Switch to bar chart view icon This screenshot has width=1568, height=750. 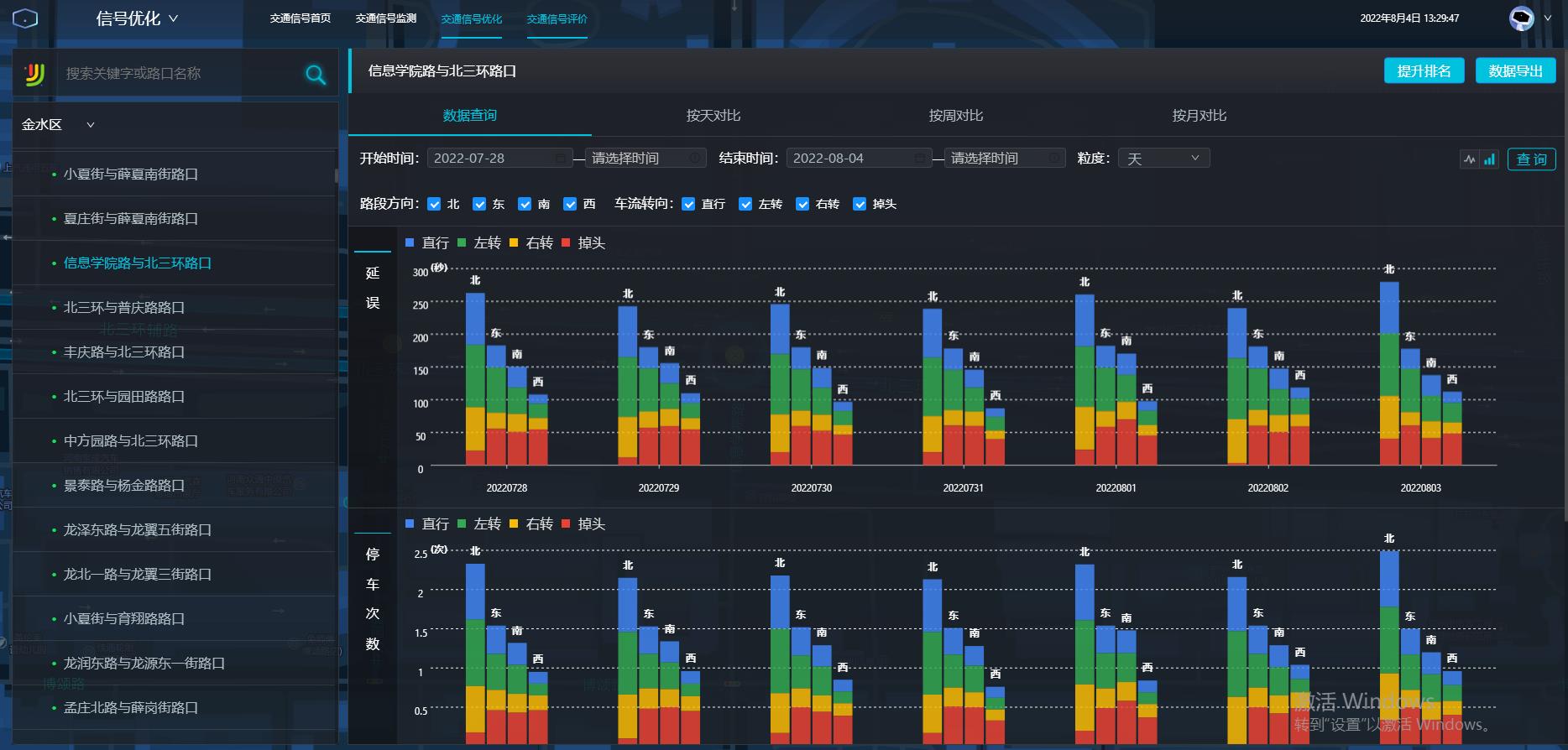tap(1489, 159)
